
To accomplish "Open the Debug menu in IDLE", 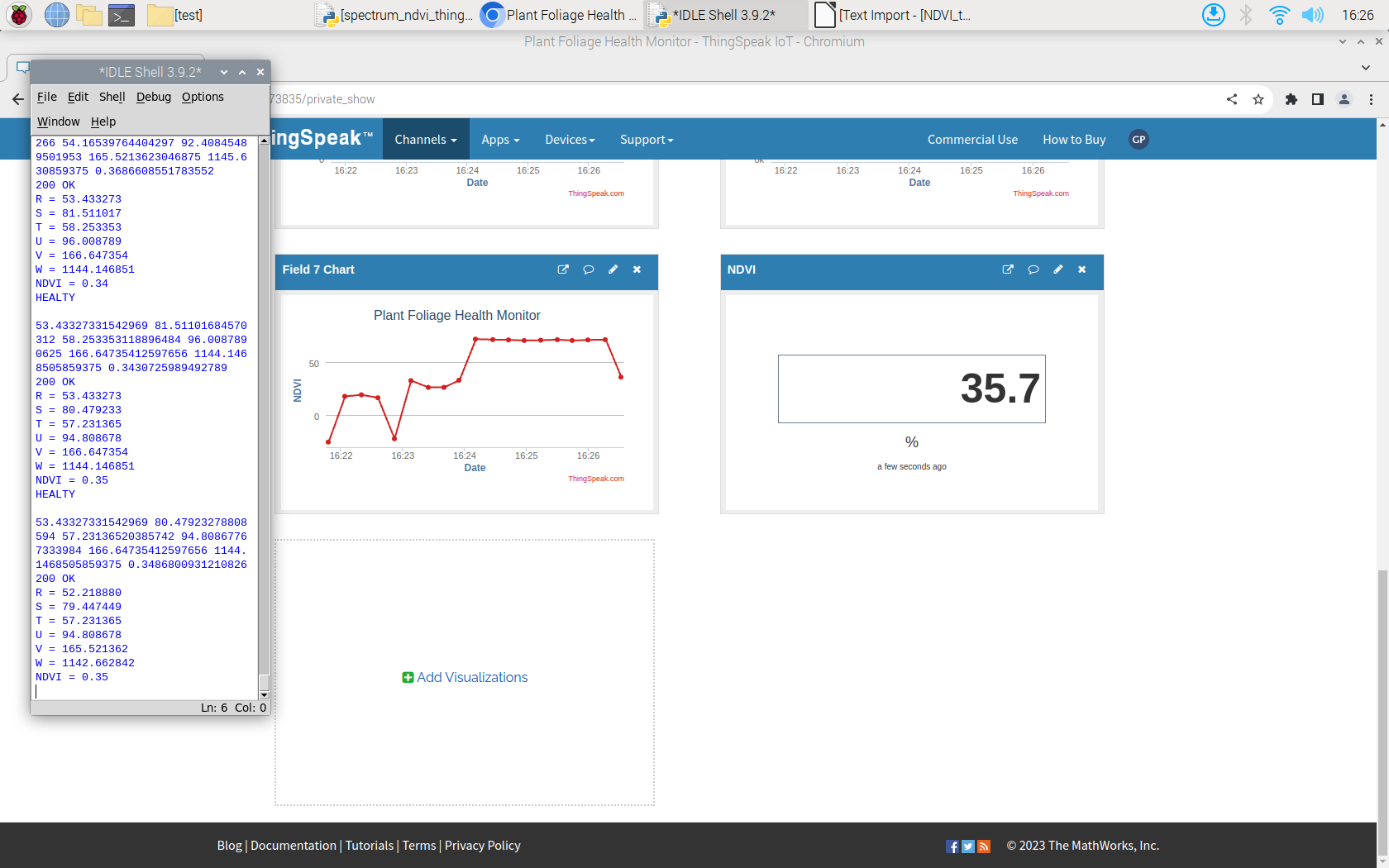I will pyautogui.click(x=153, y=97).
